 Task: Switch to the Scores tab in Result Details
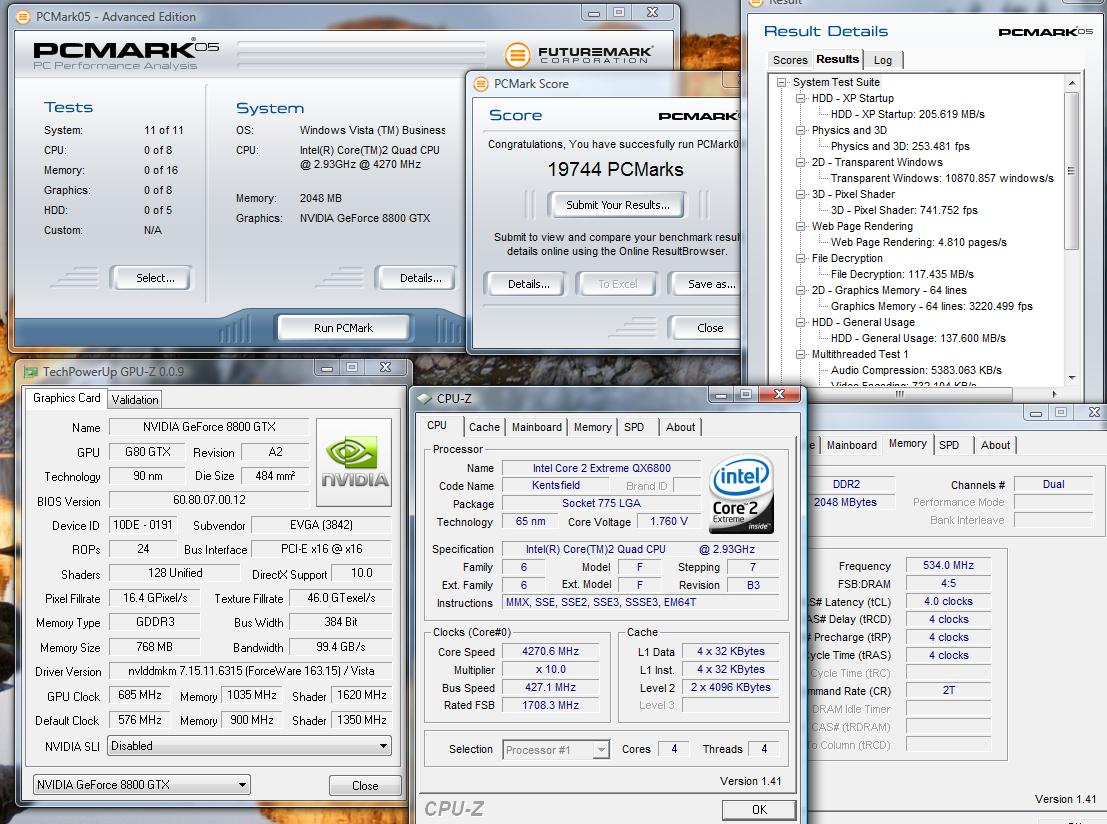coord(790,60)
